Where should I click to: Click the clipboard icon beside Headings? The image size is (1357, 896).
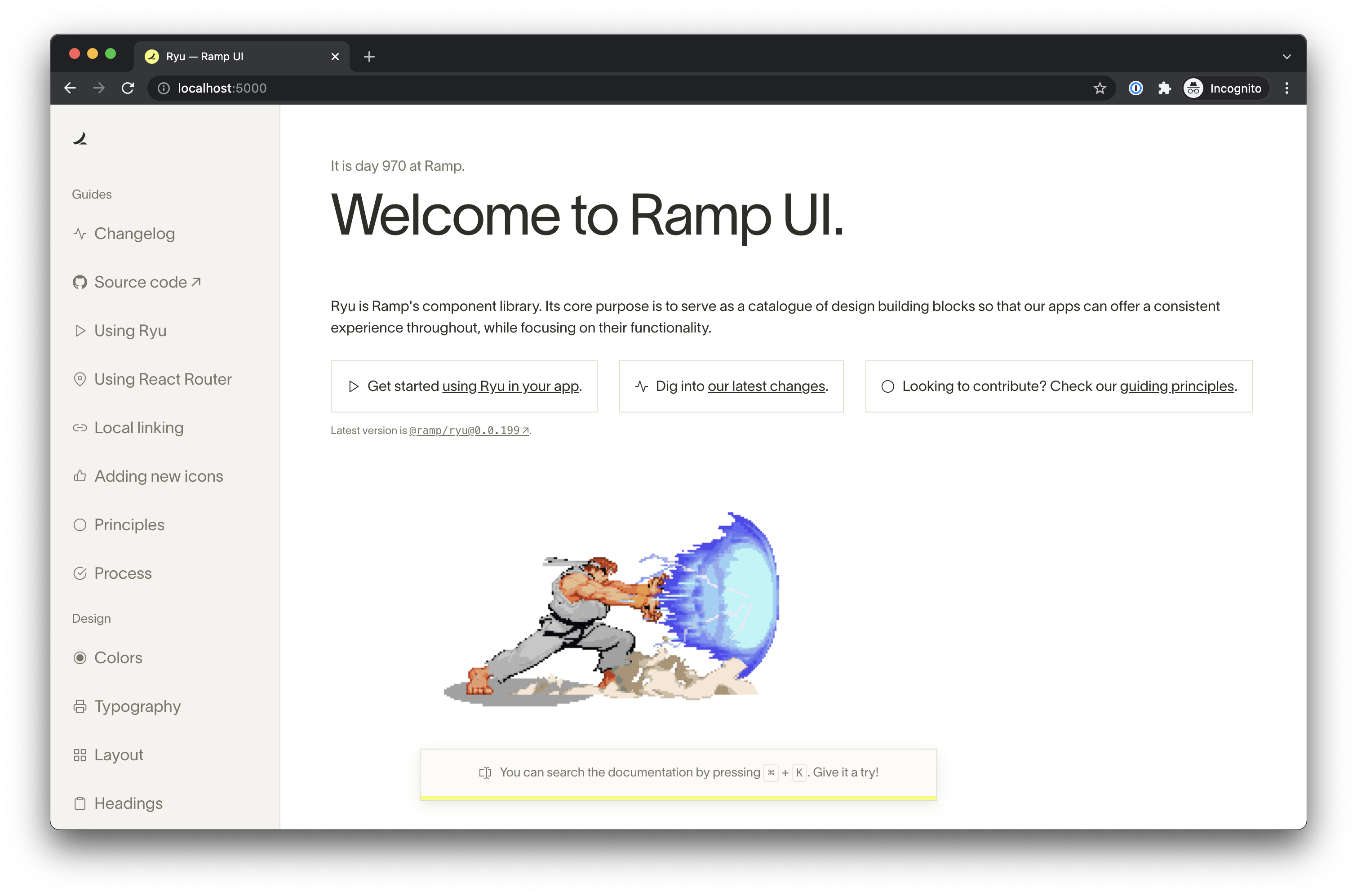pyautogui.click(x=80, y=804)
